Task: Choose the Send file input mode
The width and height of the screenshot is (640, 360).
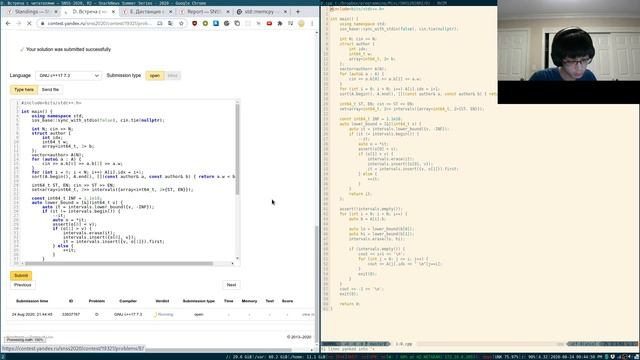Action: [x=50, y=89]
